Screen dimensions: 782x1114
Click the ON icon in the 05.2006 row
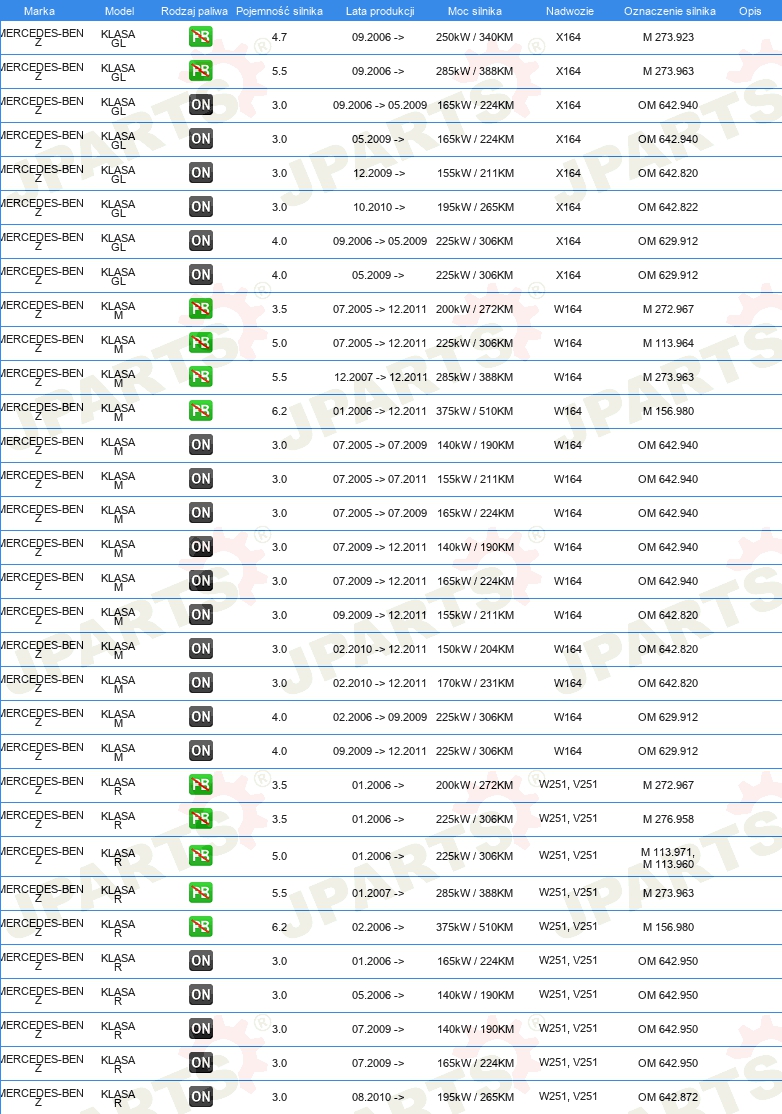[201, 995]
